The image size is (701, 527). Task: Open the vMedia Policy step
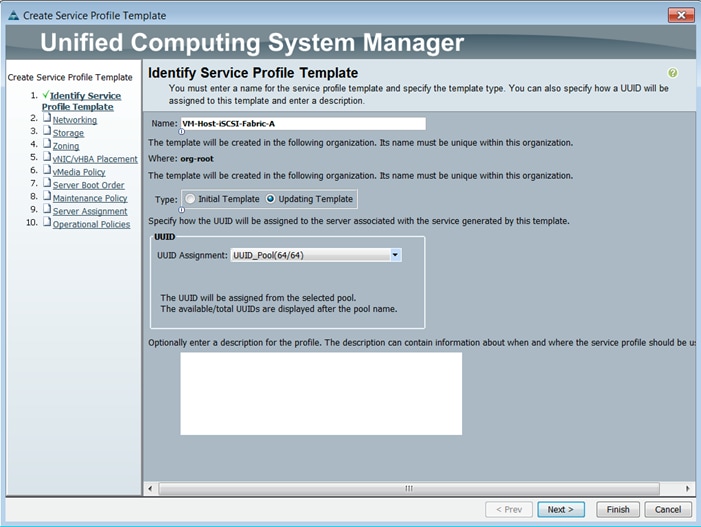(x=79, y=172)
